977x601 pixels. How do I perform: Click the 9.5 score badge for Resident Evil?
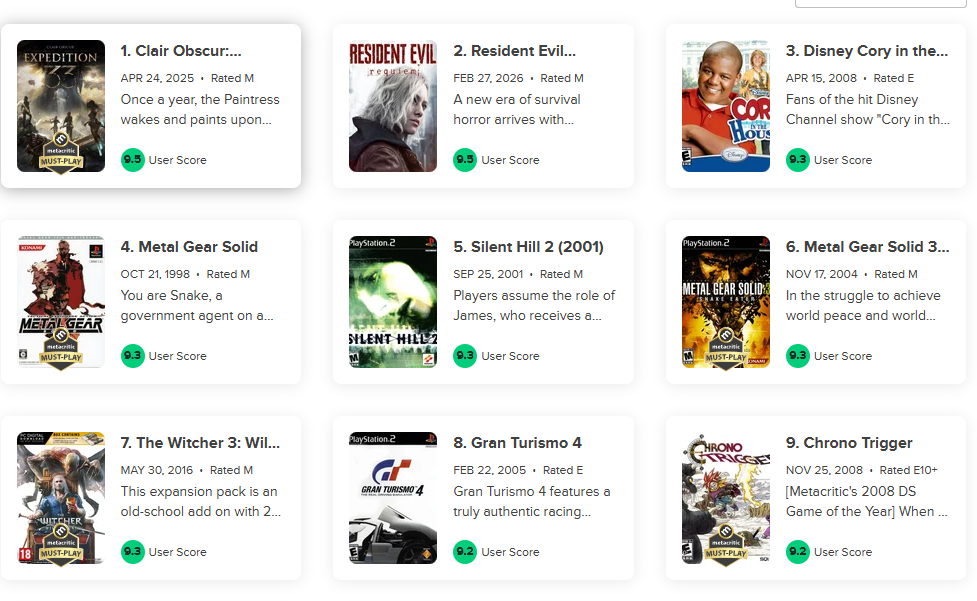click(x=465, y=160)
